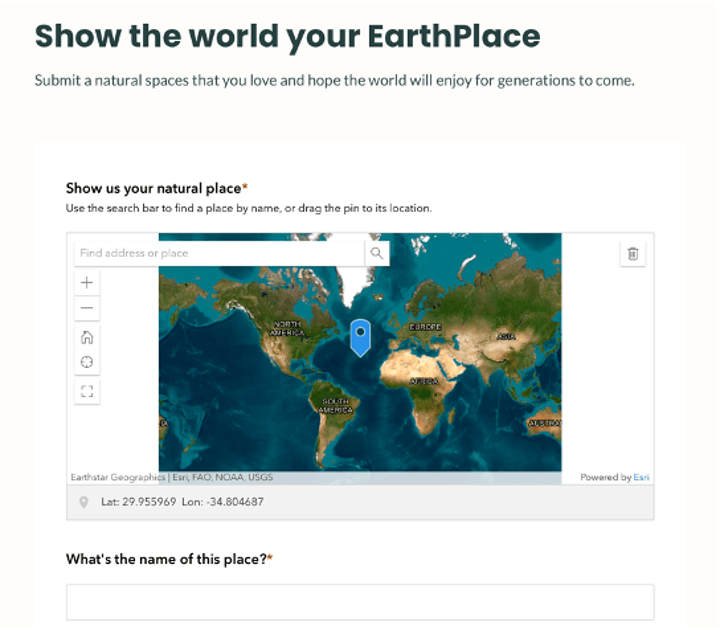Image resolution: width=720 pixels, height=630 pixels.
Task: Expand the map to fullscreen
Action: (x=87, y=391)
